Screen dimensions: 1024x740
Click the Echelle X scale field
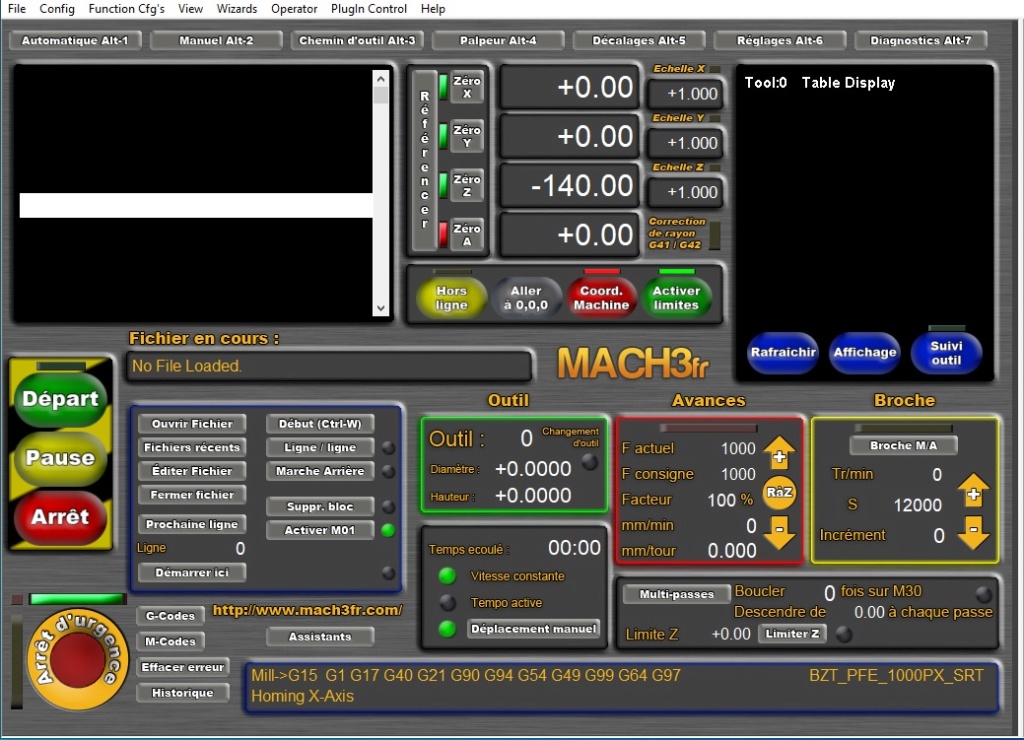[685, 93]
